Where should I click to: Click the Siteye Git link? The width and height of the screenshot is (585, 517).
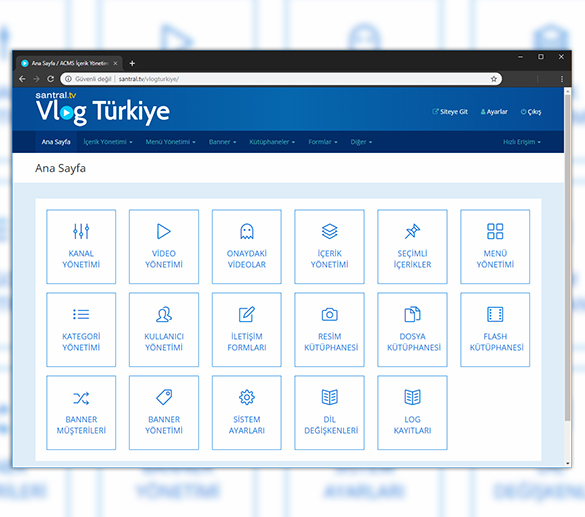(450, 112)
